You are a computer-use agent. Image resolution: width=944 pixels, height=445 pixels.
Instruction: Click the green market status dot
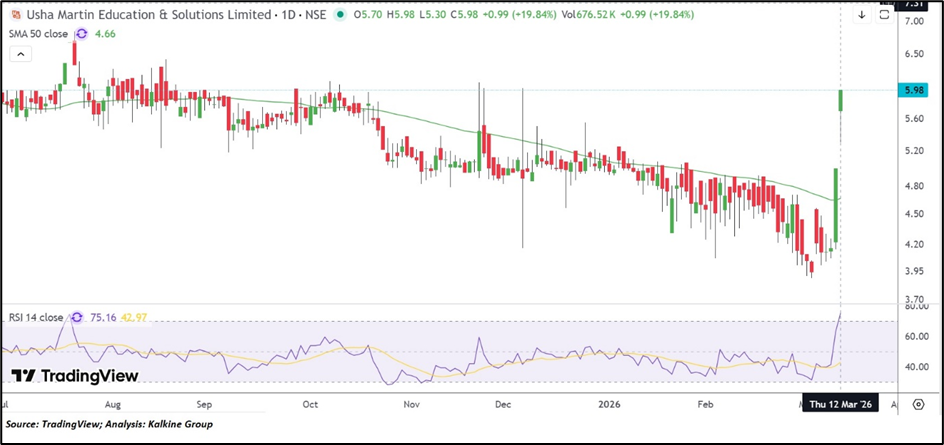[342, 16]
